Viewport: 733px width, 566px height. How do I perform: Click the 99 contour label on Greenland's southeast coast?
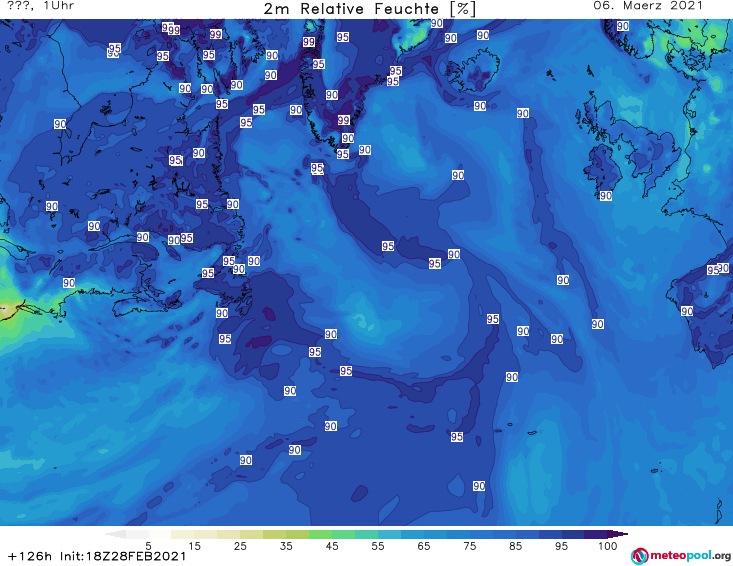coord(344,120)
